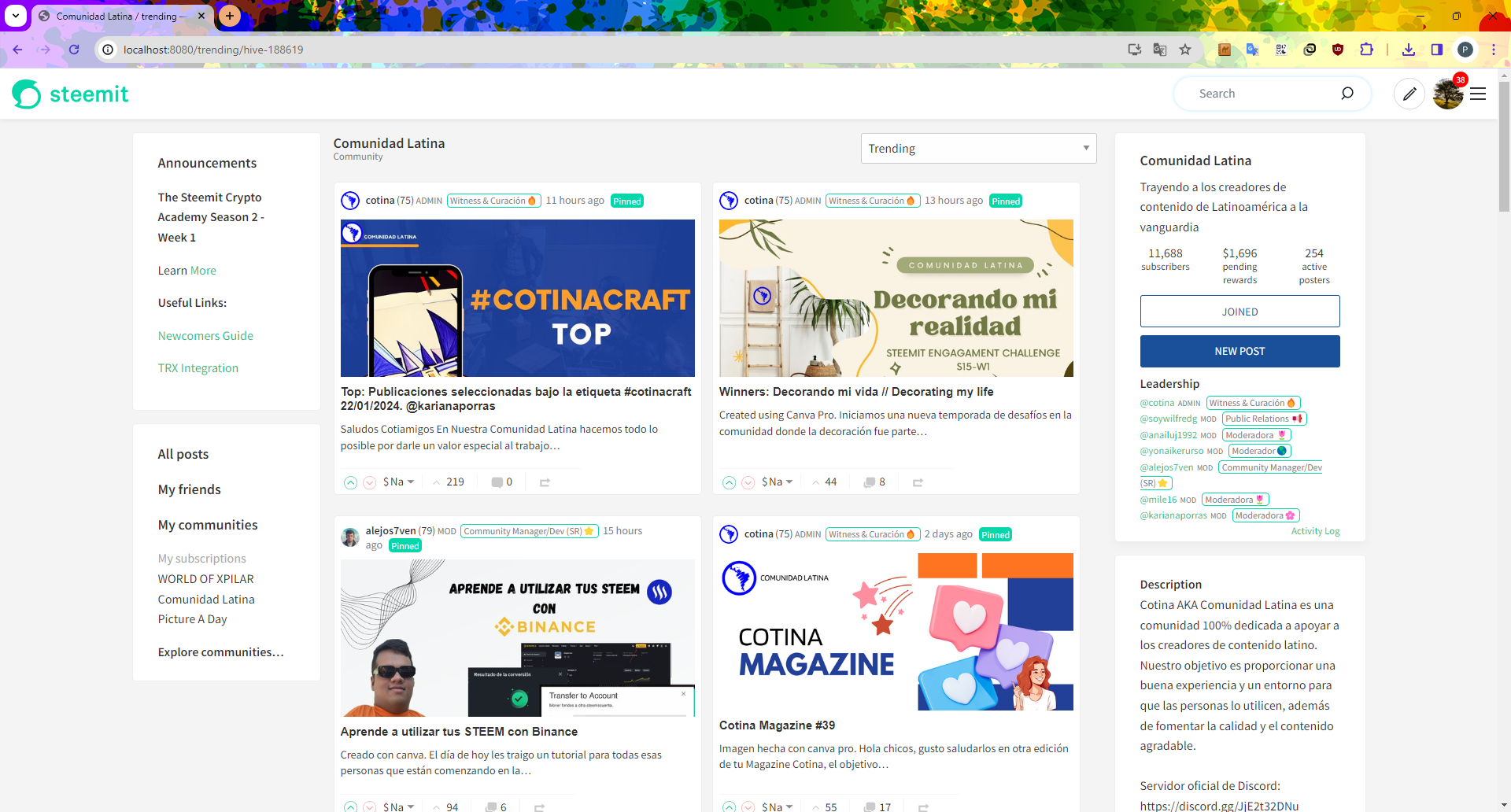
Task: Open Google Translate icon in address bar
Action: tap(1160, 50)
